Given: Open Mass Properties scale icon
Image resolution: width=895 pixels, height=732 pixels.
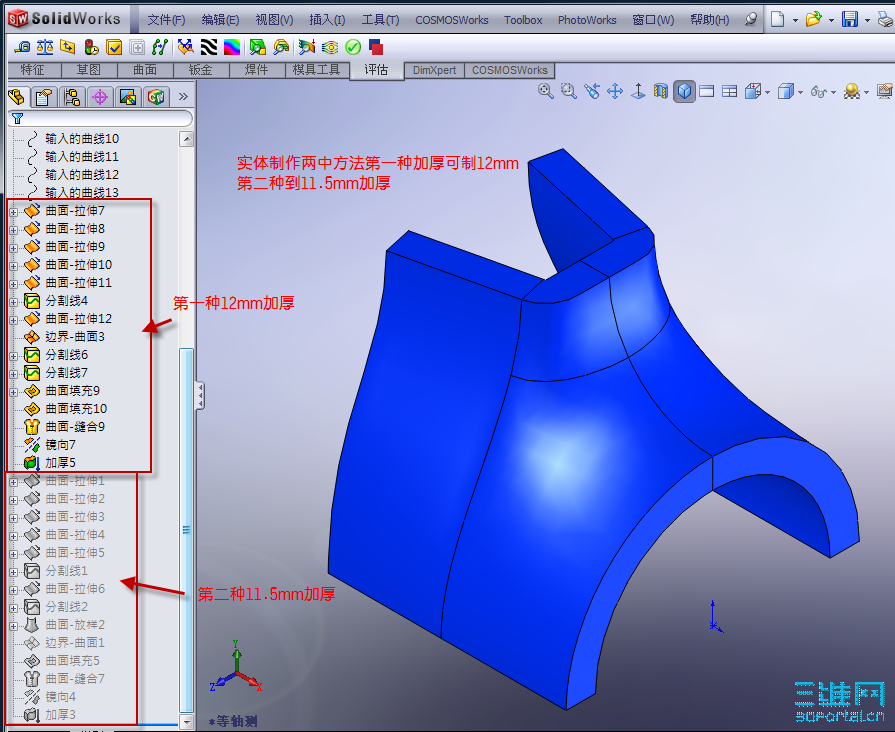Looking at the screenshot, I should coord(45,47).
